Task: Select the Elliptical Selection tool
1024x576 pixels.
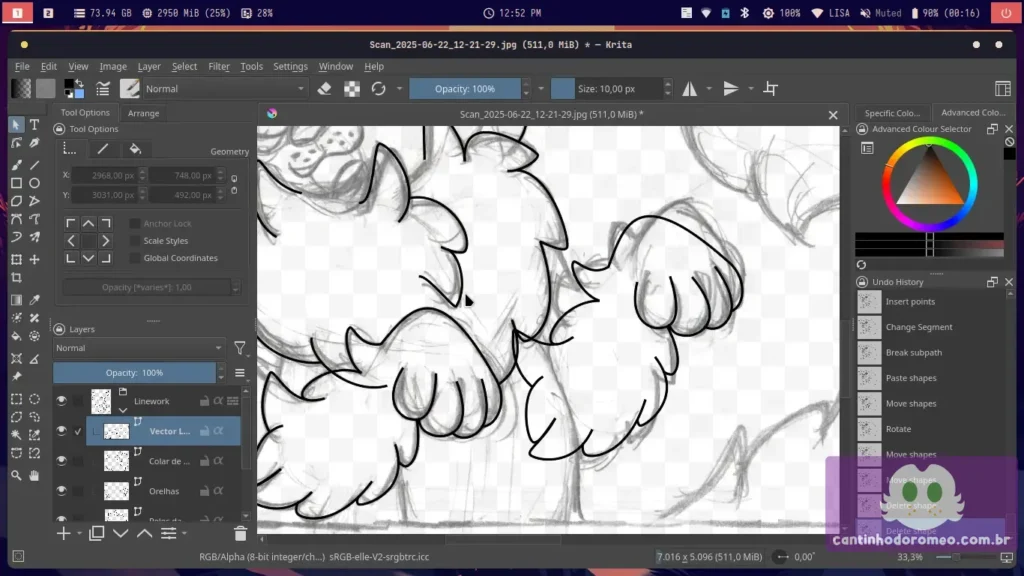Action: tap(35, 399)
